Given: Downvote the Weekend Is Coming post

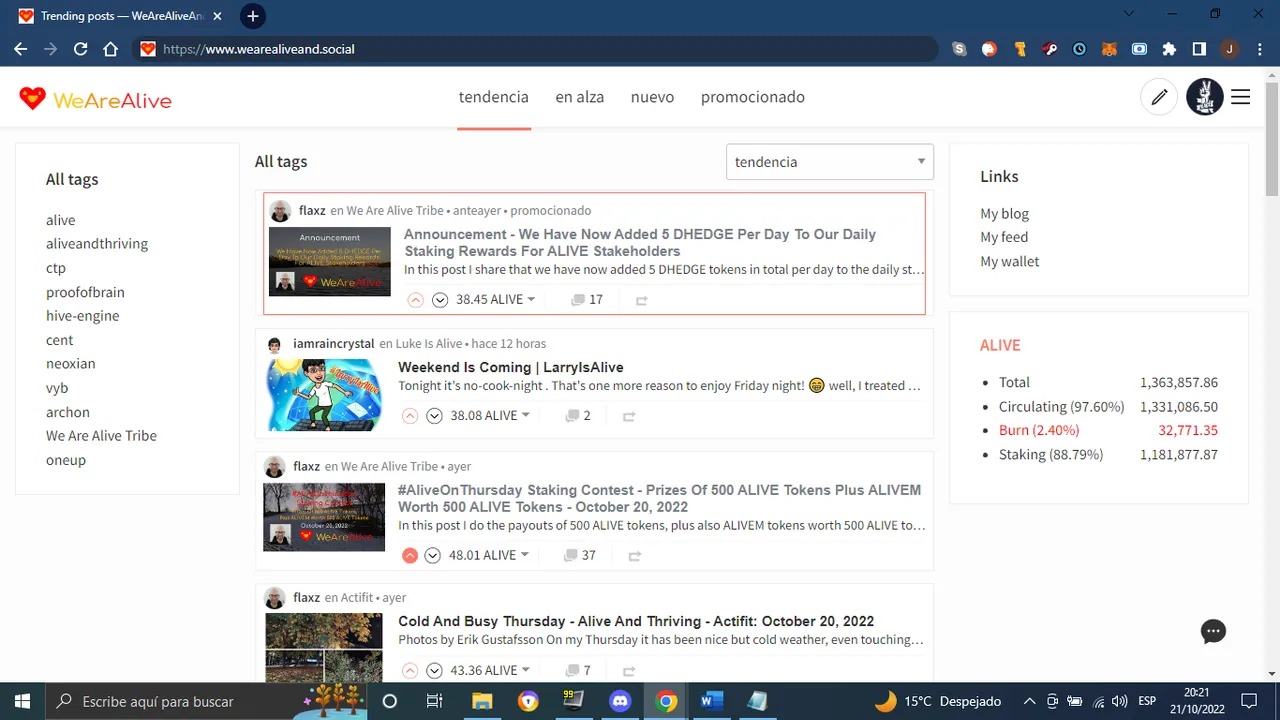Looking at the screenshot, I should [x=434, y=416].
